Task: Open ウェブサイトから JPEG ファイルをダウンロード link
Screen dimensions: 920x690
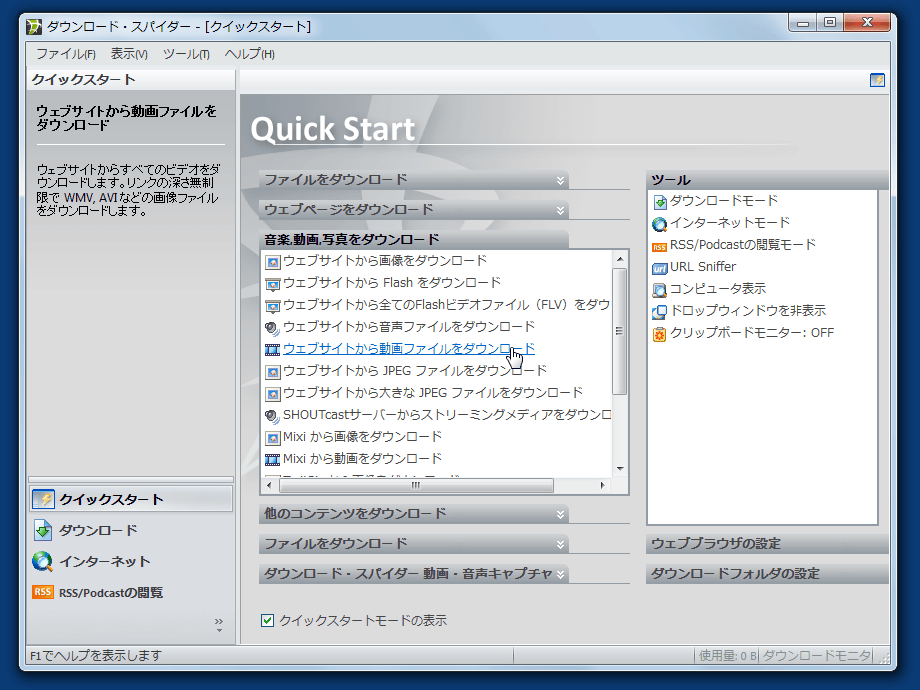Action: [x=415, y=371]
